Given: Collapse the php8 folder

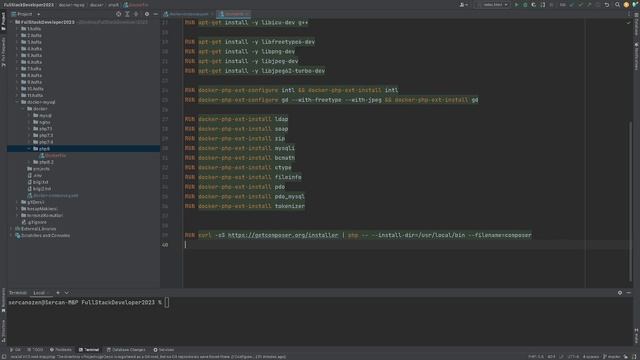Looking at the screenshot, I should 29,149.
